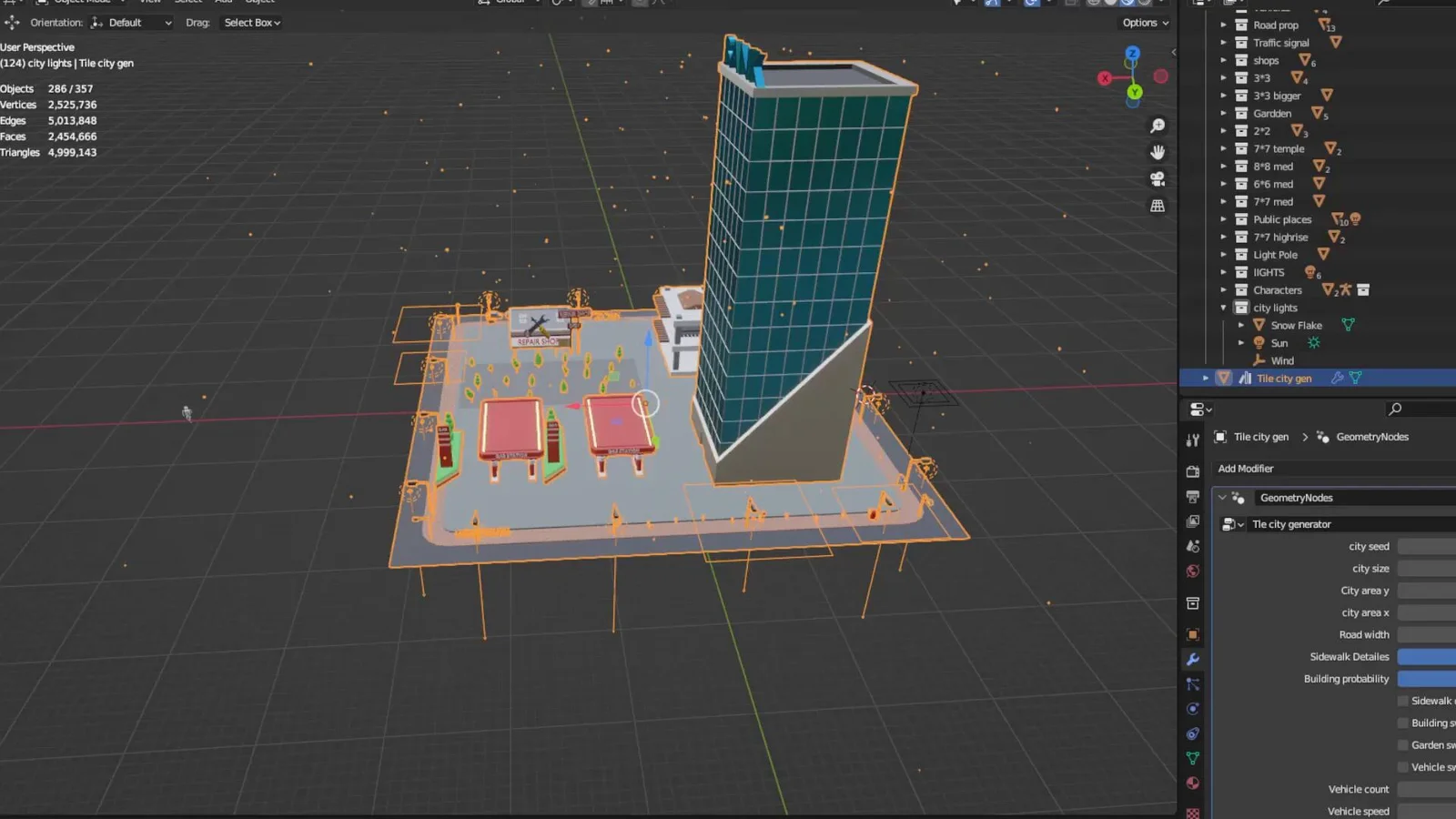Collapse the GeometryNodes modifier panel
Viewport: 1456px width, 819px height.
(1222, 498)
